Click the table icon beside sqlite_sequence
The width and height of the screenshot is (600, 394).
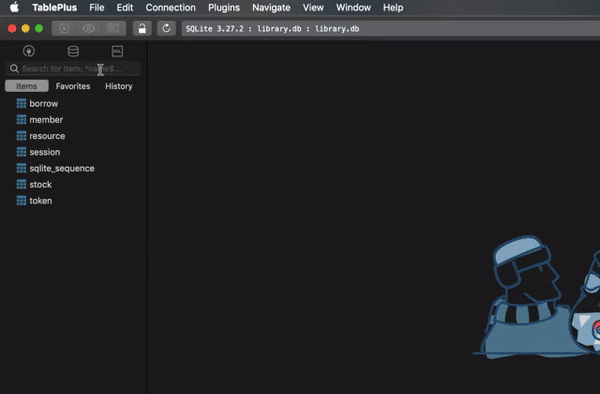coord(21,168)
